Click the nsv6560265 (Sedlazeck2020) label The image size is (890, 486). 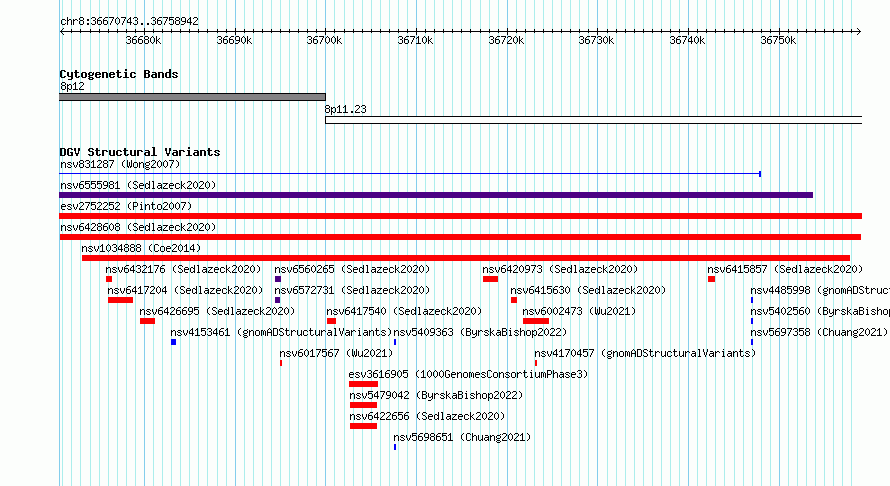tap(352, 269)
